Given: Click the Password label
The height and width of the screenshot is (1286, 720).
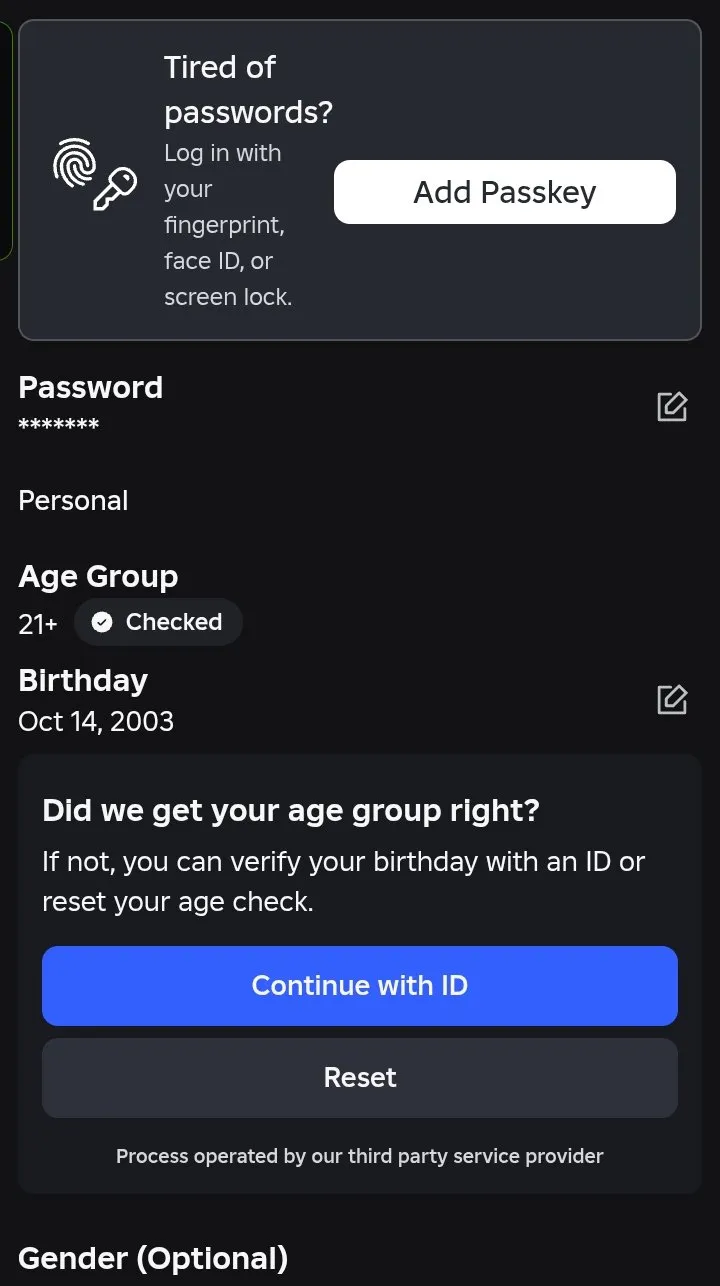Looking at the screenshot, I should [91, 387].
